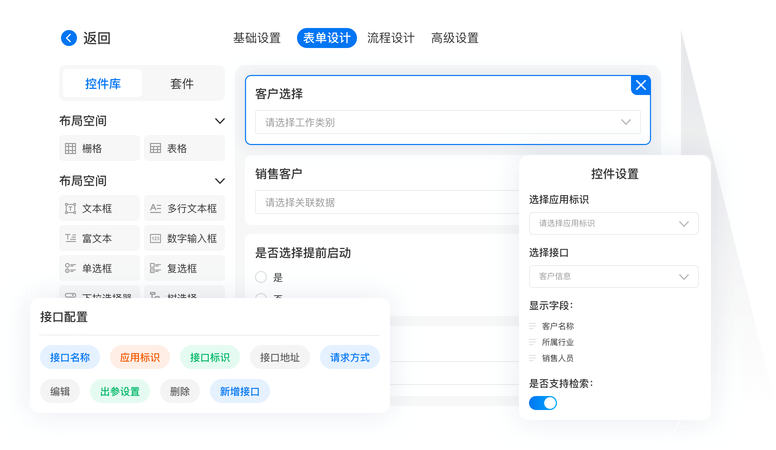Choose the 数字输入框 number input control
Screen dimensions: 776x450
pos(184,239)
